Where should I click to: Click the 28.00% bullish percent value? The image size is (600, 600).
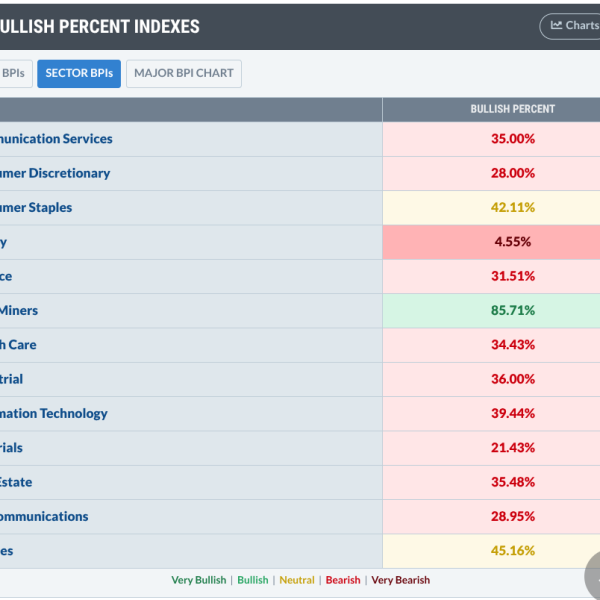click(513, 173)
